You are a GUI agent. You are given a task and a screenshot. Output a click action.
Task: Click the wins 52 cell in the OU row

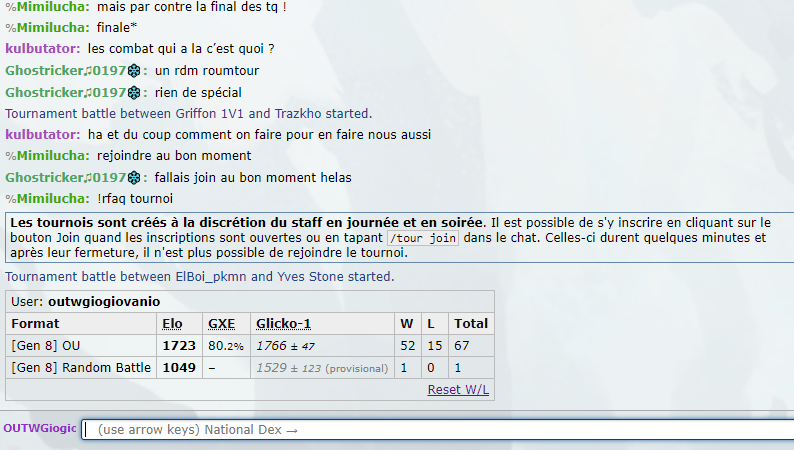coord(408,346)
